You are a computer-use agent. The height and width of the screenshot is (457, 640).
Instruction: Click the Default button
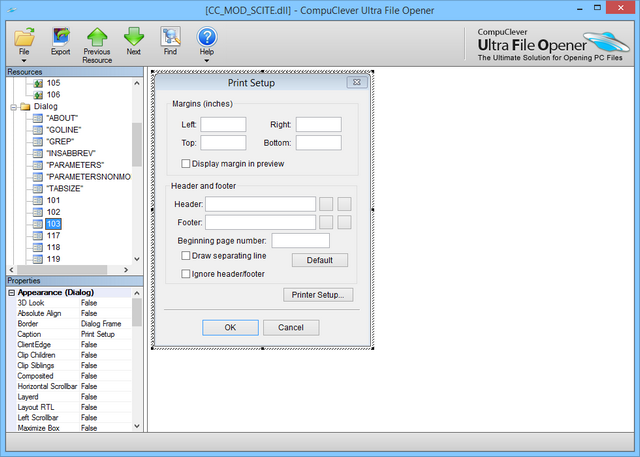(319, 260)
